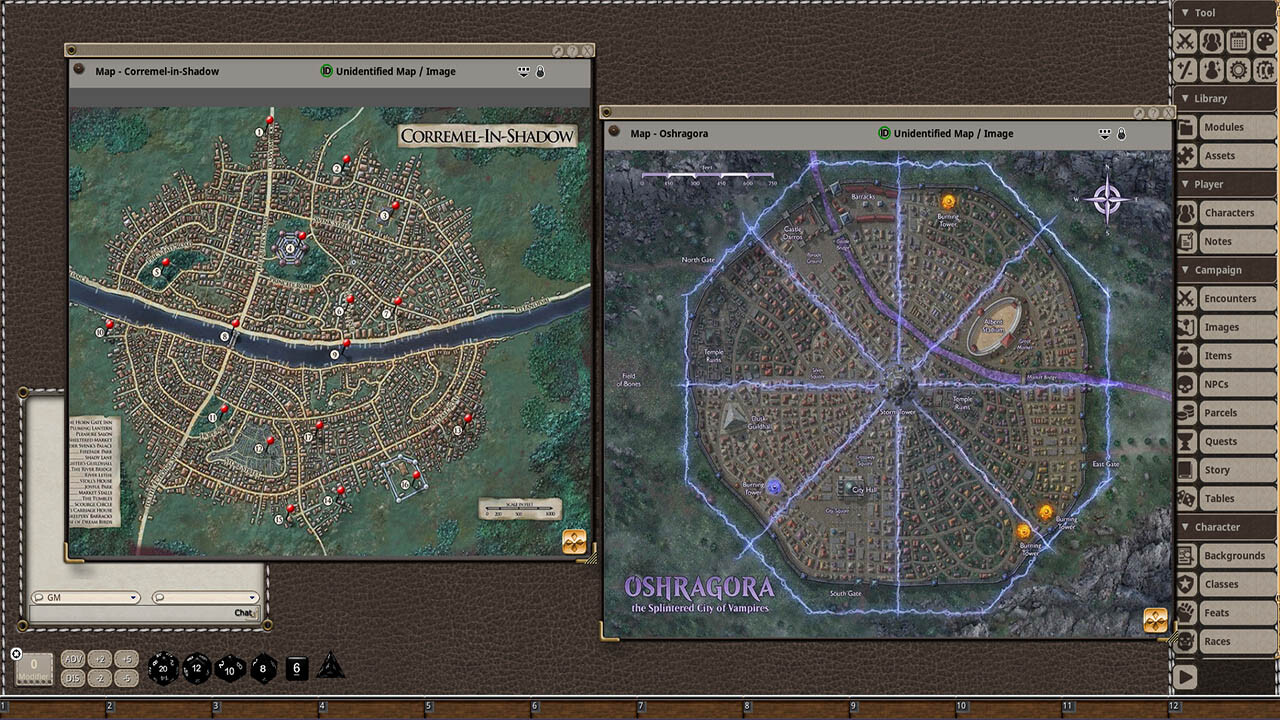Screen dimensions: 1280x720
Task: Toggle the lock icon on Oshragora map header
Action: coord(1121,133)
